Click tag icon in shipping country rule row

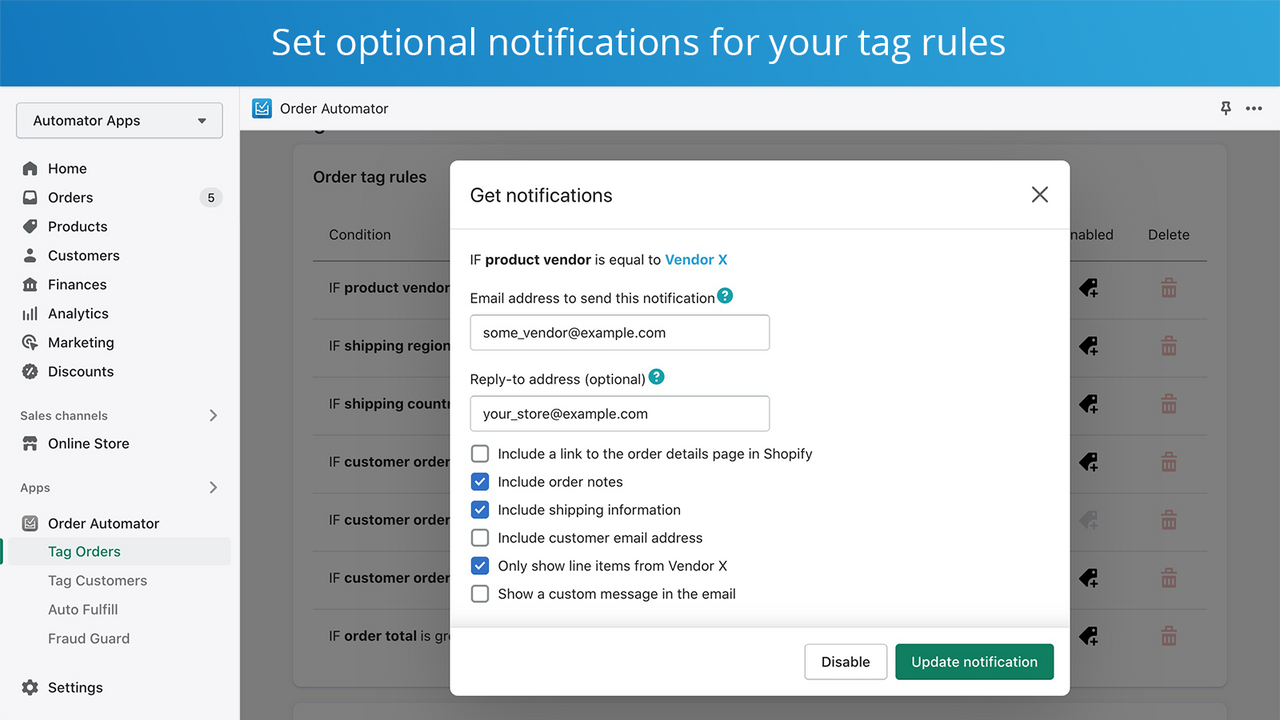(1089, 404)
